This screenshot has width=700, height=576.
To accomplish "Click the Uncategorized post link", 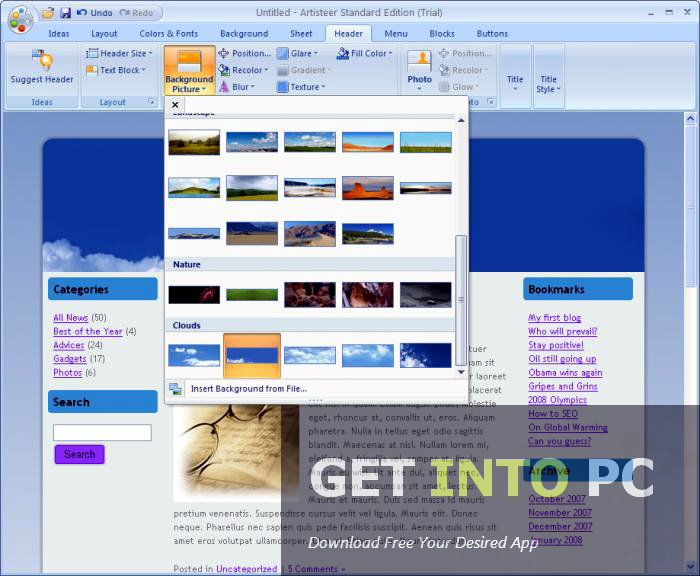I will [246, 569].
